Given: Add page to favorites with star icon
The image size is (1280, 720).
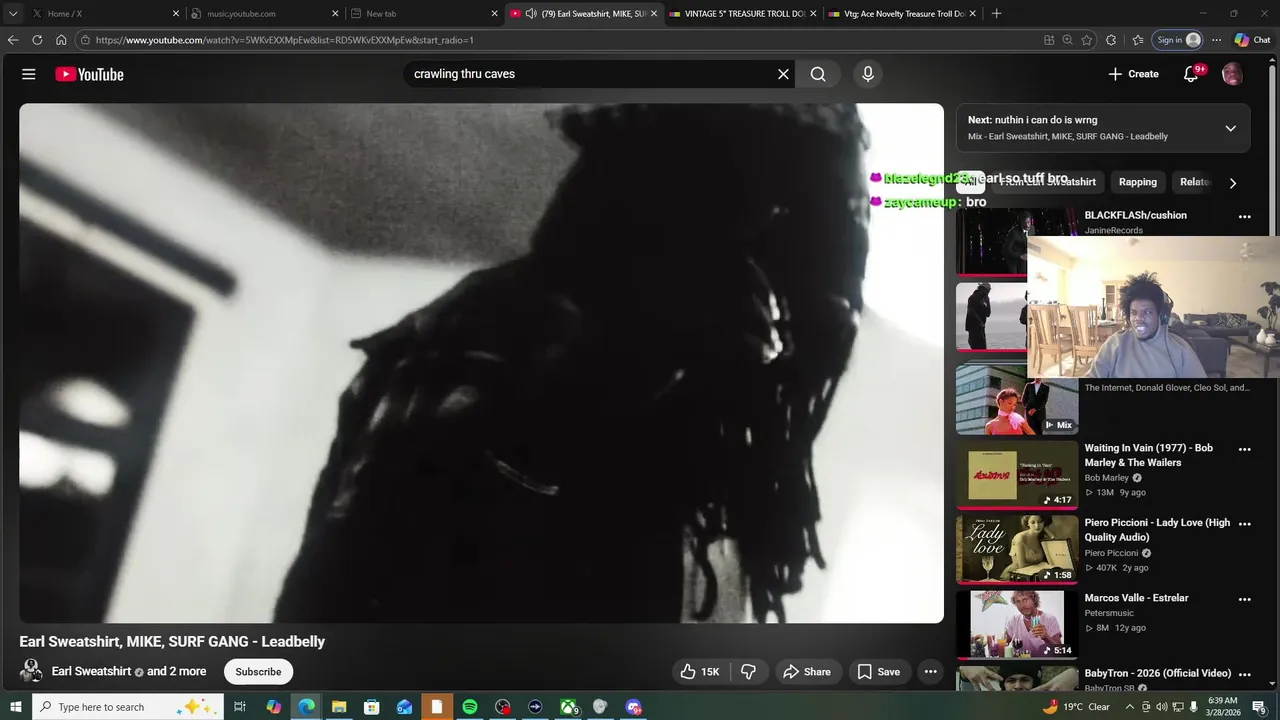Looking at the screenshot, I should [1087, 40].
